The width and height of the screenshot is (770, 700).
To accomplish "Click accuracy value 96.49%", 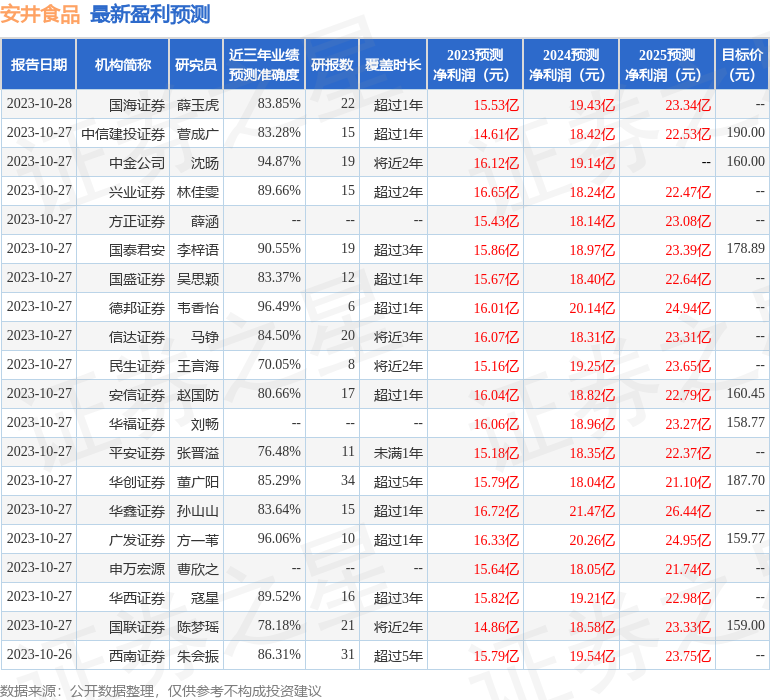I will [279, 307].
